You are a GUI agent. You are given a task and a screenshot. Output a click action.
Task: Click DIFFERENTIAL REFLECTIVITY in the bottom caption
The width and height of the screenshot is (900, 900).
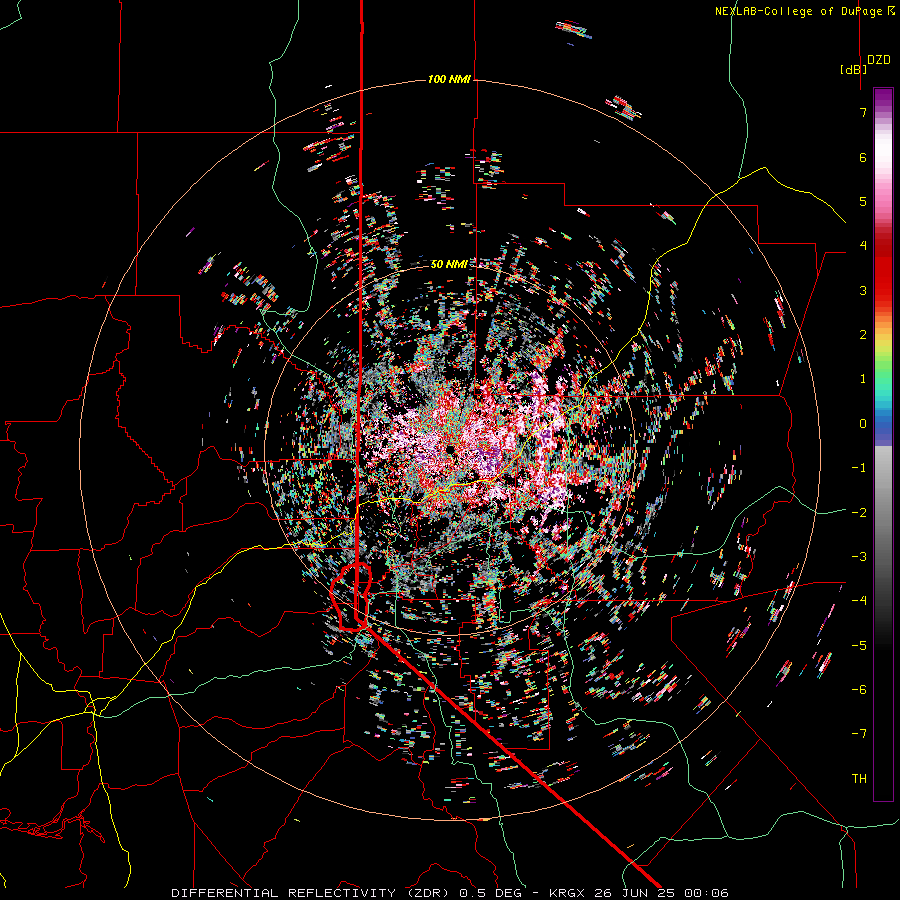pos(284,893)
